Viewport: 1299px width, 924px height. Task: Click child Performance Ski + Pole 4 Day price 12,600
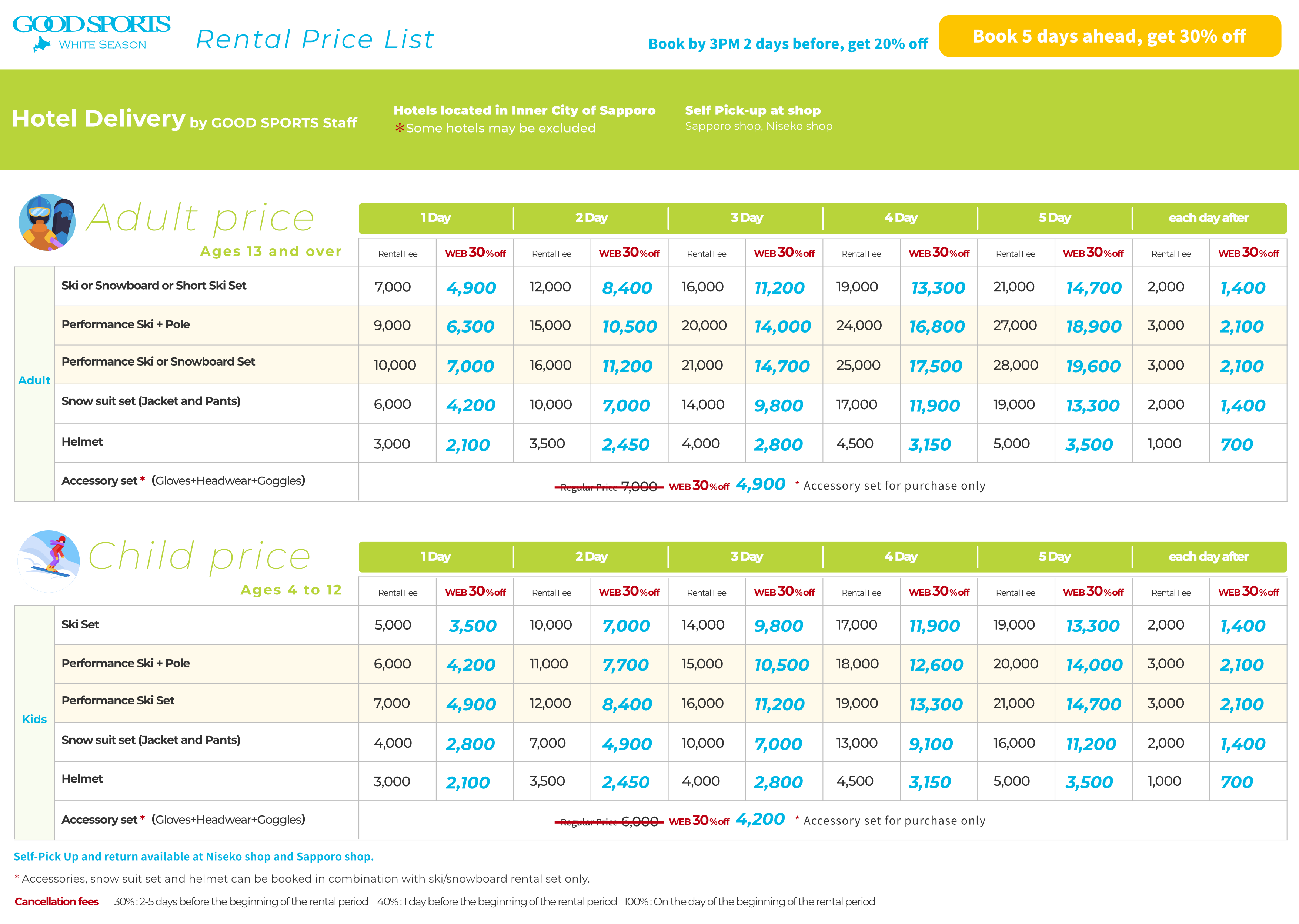[x=936, y=665]
